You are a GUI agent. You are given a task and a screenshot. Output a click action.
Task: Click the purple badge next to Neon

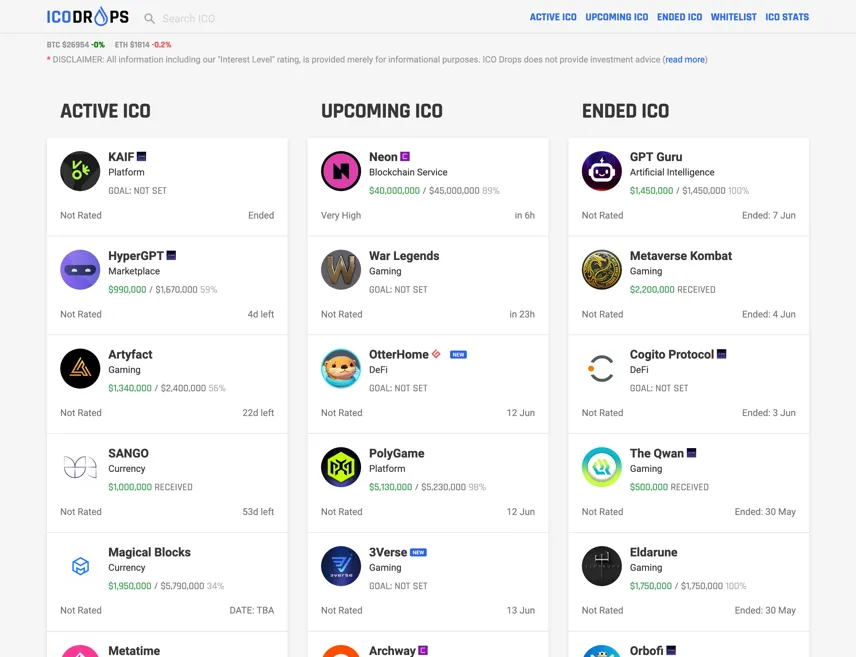(x=405, y=157)
